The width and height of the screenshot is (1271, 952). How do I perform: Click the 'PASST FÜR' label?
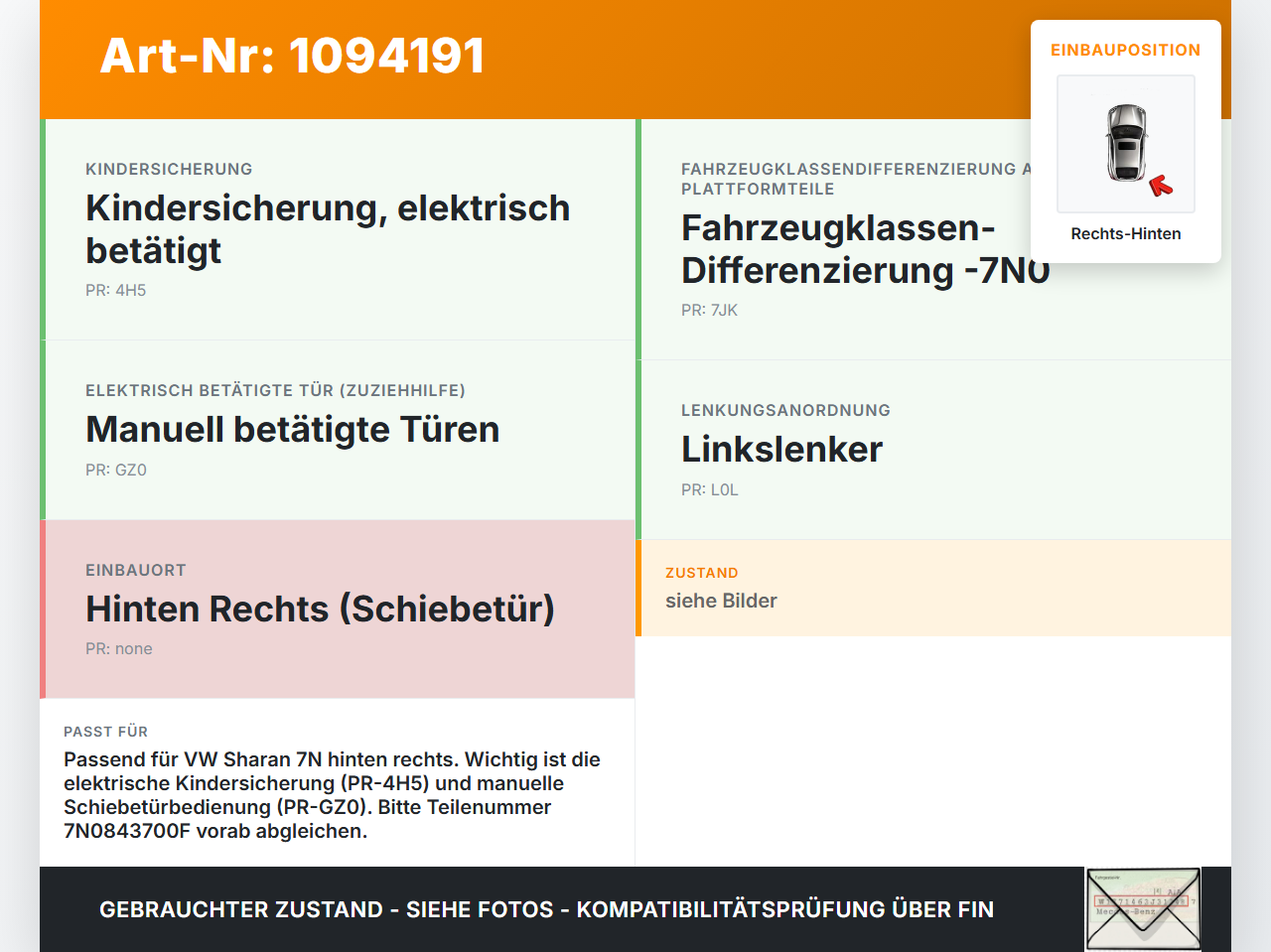click(105, 732)
